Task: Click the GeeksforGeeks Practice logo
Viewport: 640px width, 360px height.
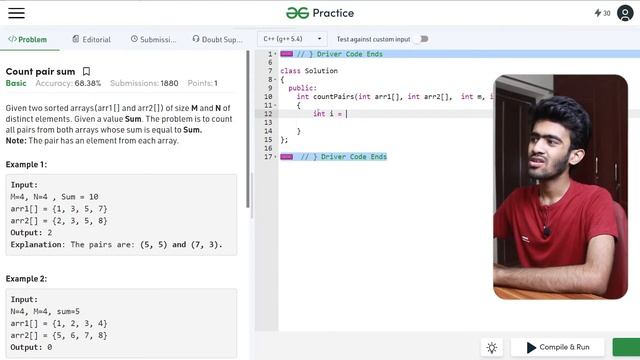Action: 320,13
